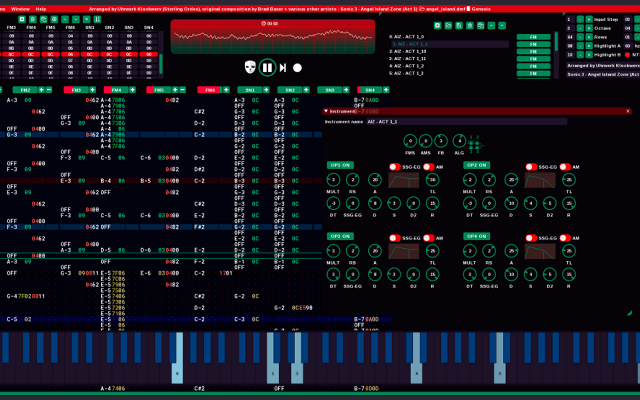Decrease Input Step with minus button
640x400 pixels.
tap(580, 19)
